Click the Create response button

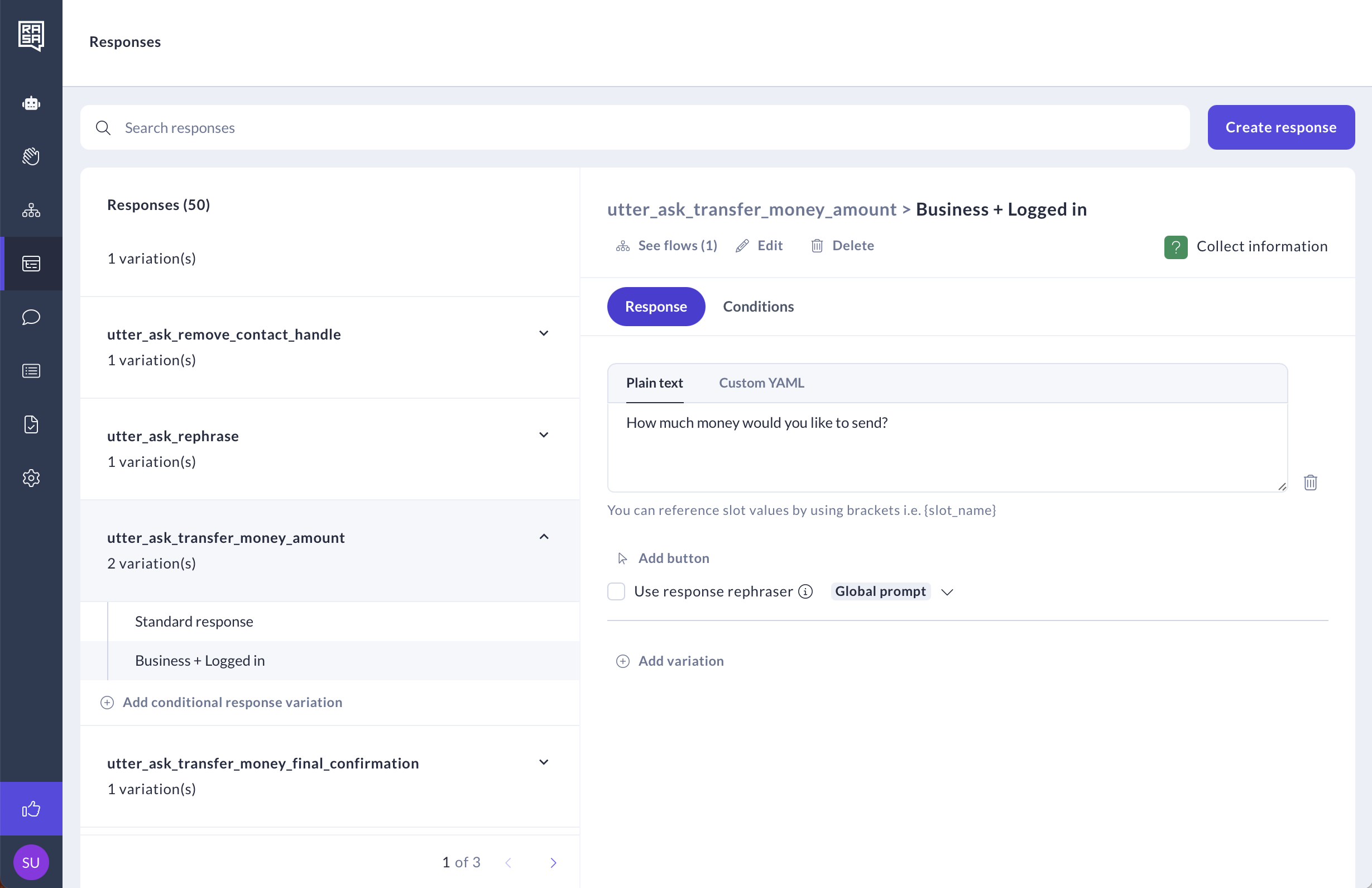coord(1280,127)
